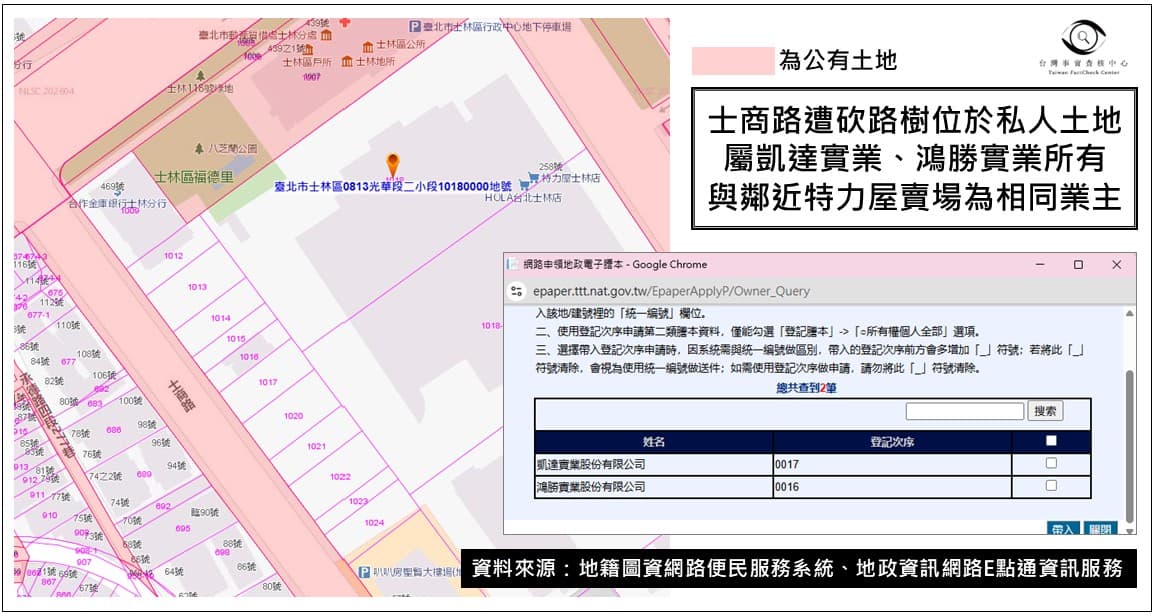The height and width of the screenshot is (616, 1155).
Task: Maximize the Google Chrome popup window
Action: tap(1078, 265)
